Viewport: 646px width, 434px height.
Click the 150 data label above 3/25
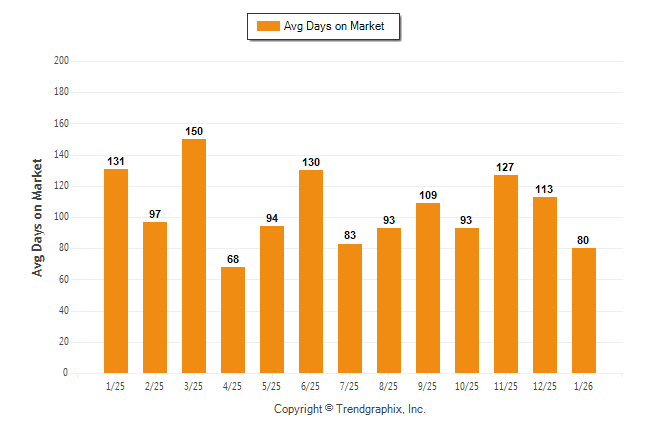point(194,131)
